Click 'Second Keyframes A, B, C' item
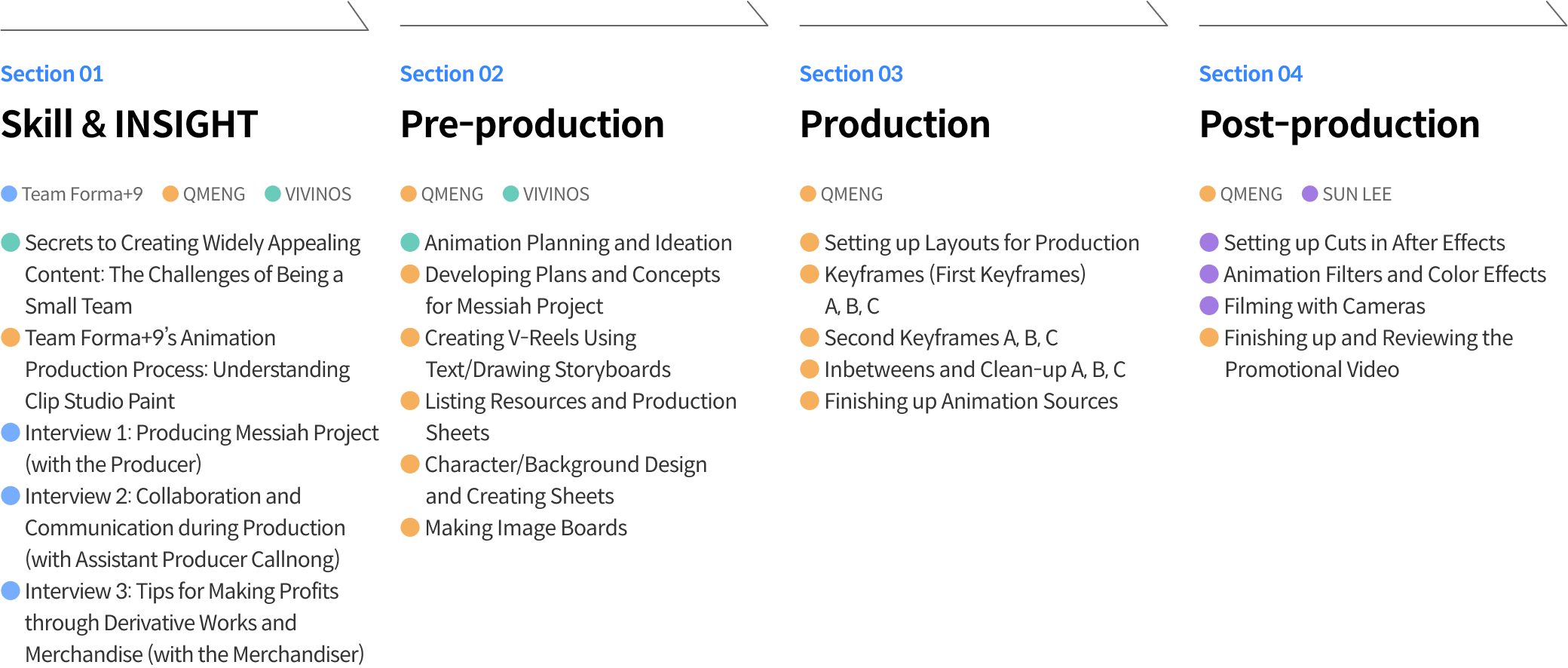Image resolution: width=1568 pixels, height=668 pixels. (x=942, y=338)
